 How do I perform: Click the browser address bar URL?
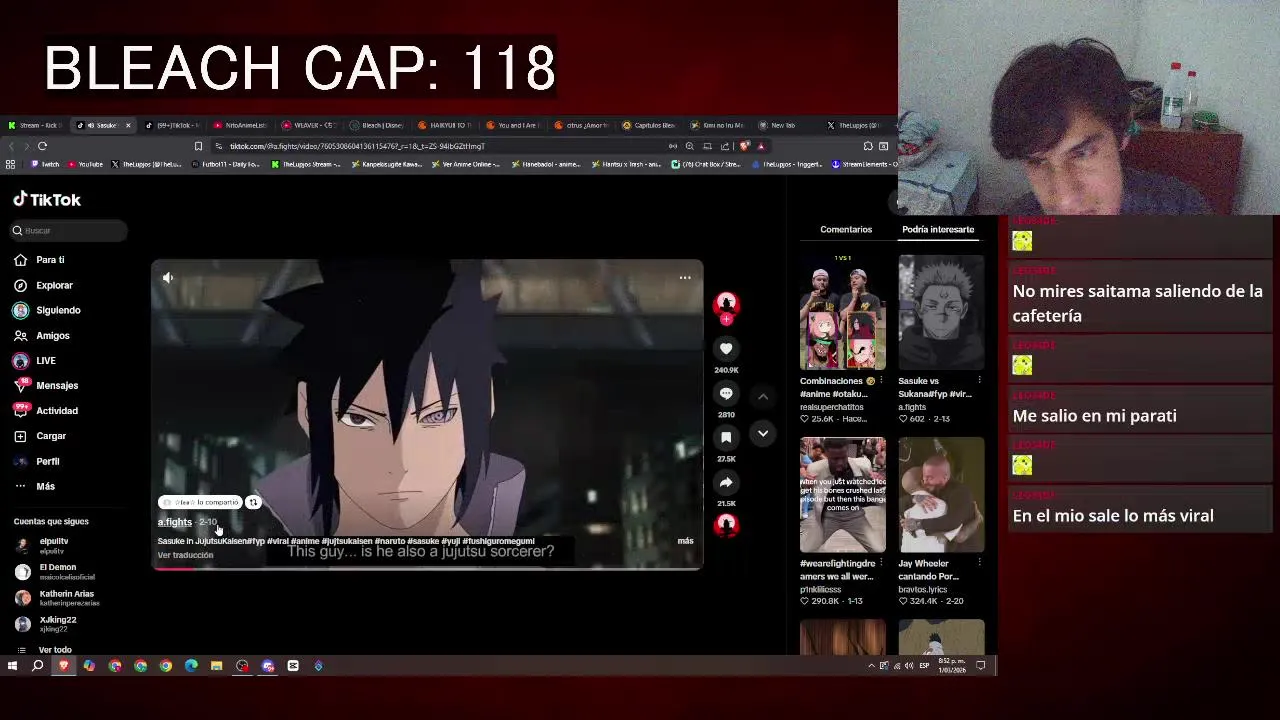point(357,146)
